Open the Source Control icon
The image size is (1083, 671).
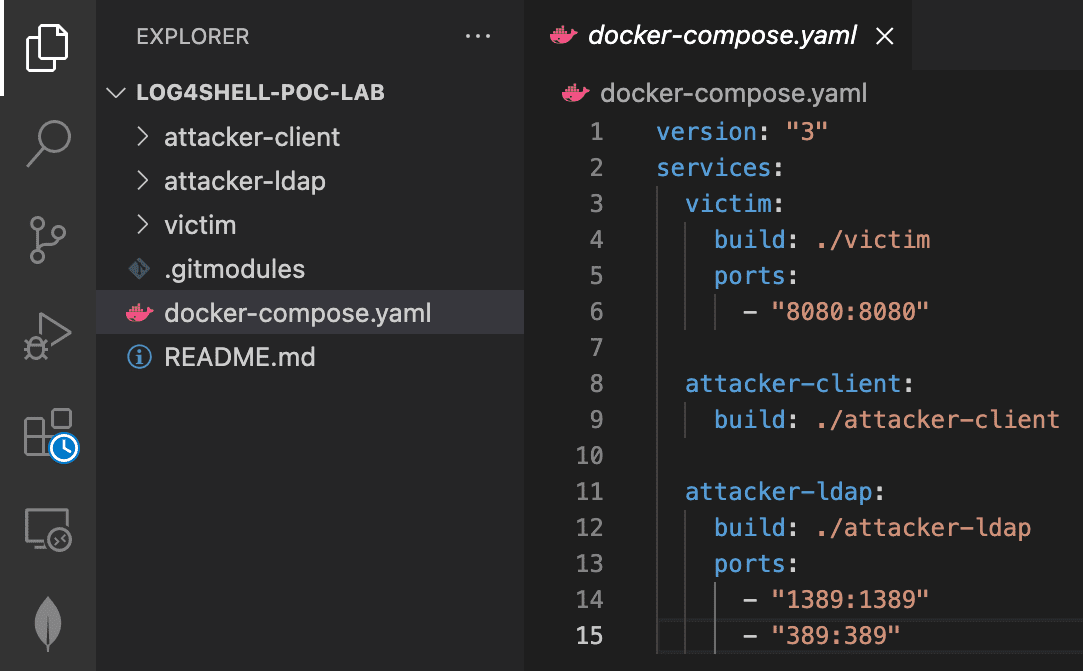click(49, 239)
